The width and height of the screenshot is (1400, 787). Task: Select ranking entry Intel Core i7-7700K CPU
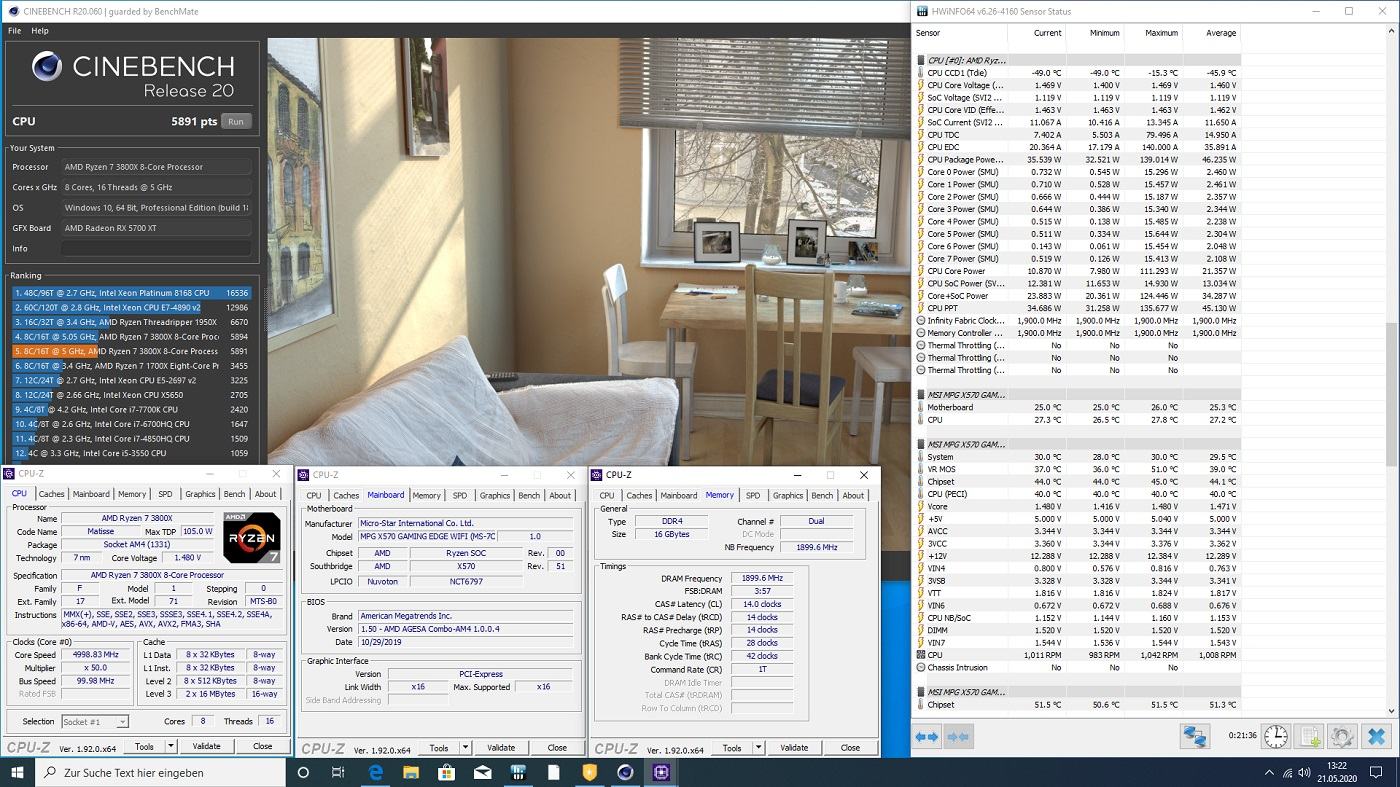click(132, 409)
